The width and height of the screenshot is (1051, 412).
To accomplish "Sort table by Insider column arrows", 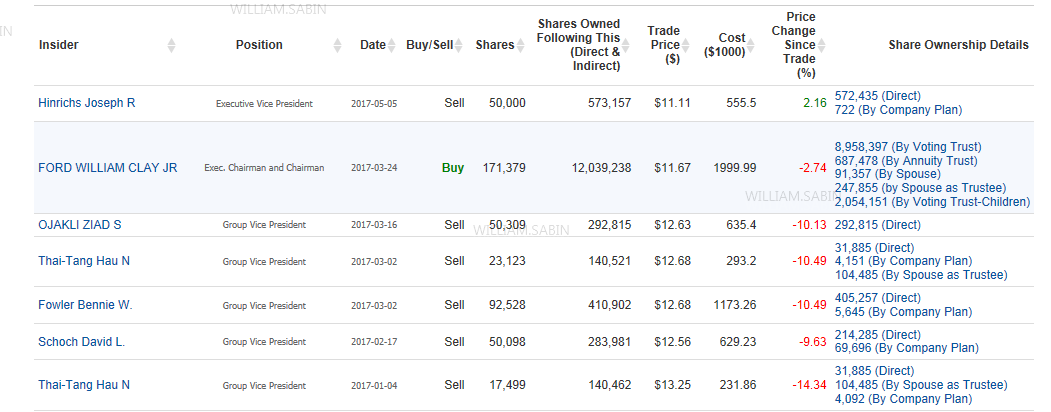I will click(172, 45).
